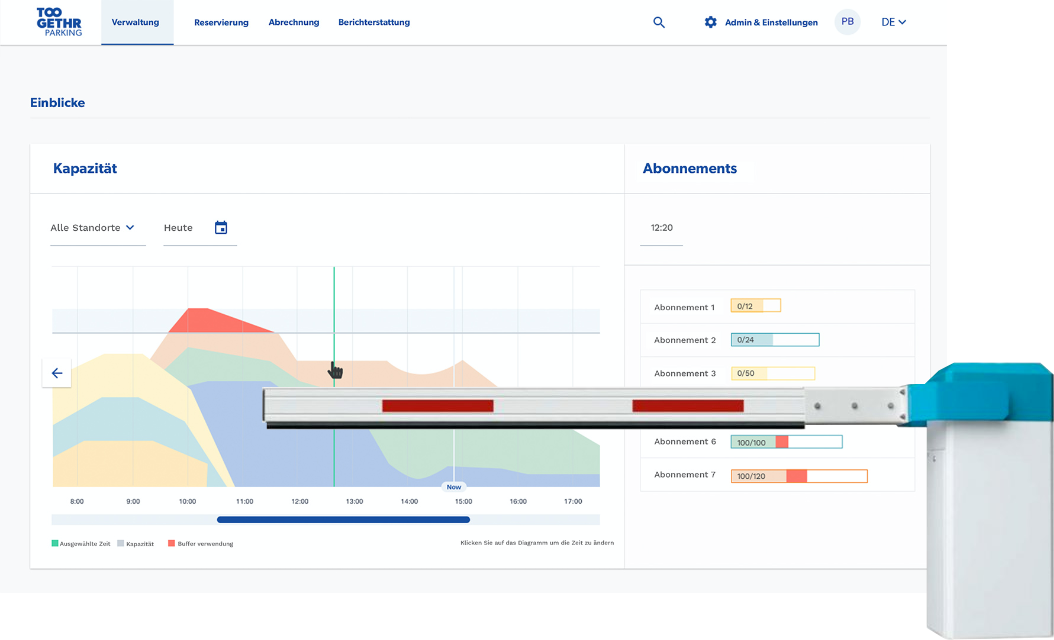1054x640 pixels.
Task: Click the Abonnement 2 progress bar 0/24
Action: coord(775,339)
